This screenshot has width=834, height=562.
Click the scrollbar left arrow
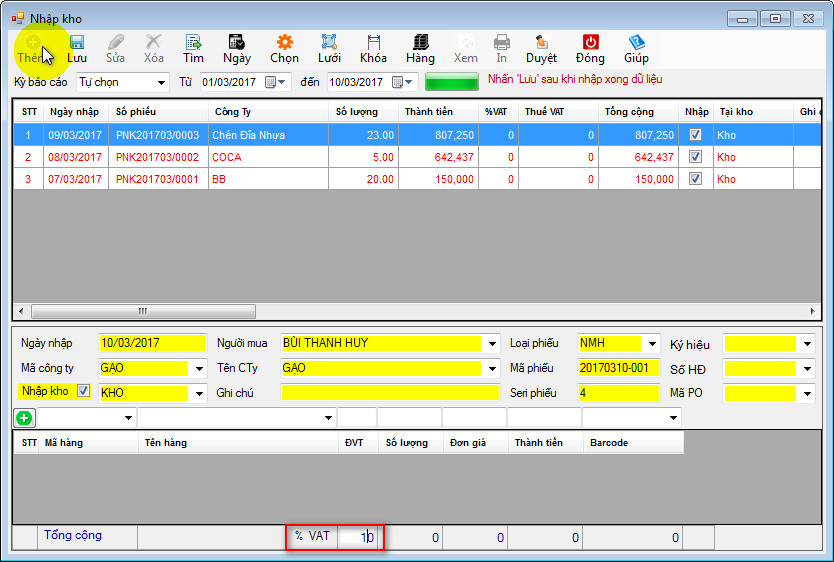pyautogui.click(x=21, y=311)
